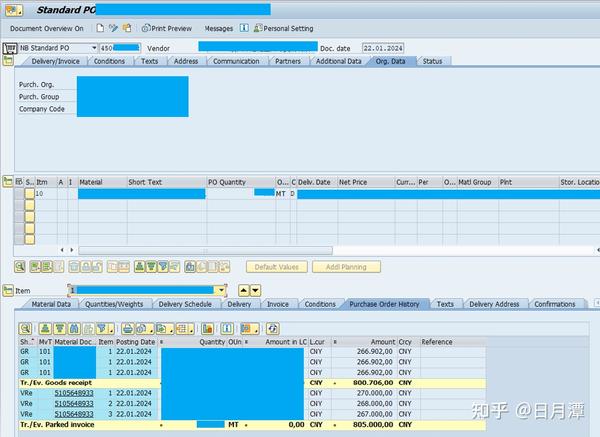Sort items descending in item overview

151,266
